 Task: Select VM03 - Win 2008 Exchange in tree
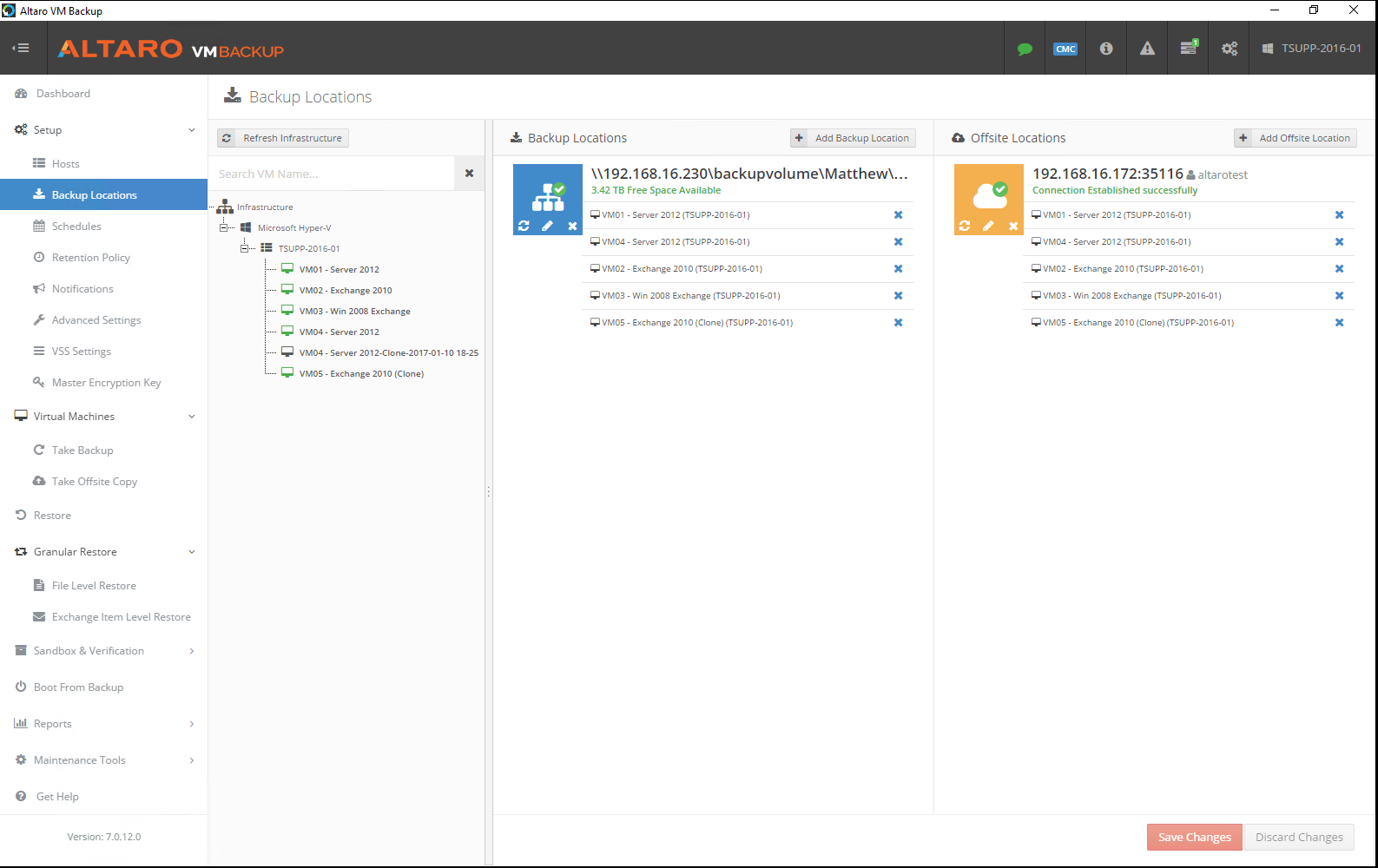pyautogui.click(x=354, y=312)
